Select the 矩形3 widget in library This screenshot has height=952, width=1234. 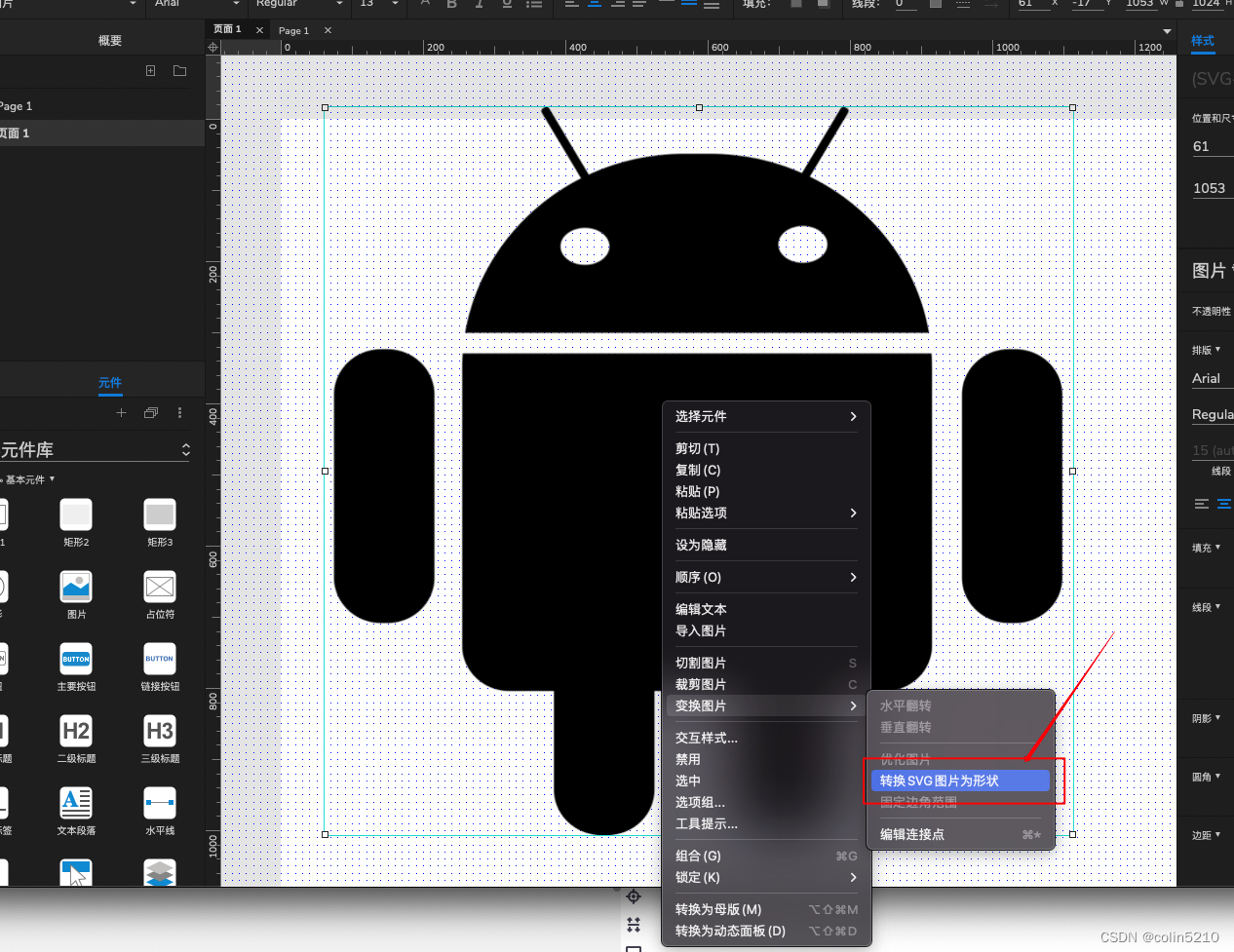[160, 522]
